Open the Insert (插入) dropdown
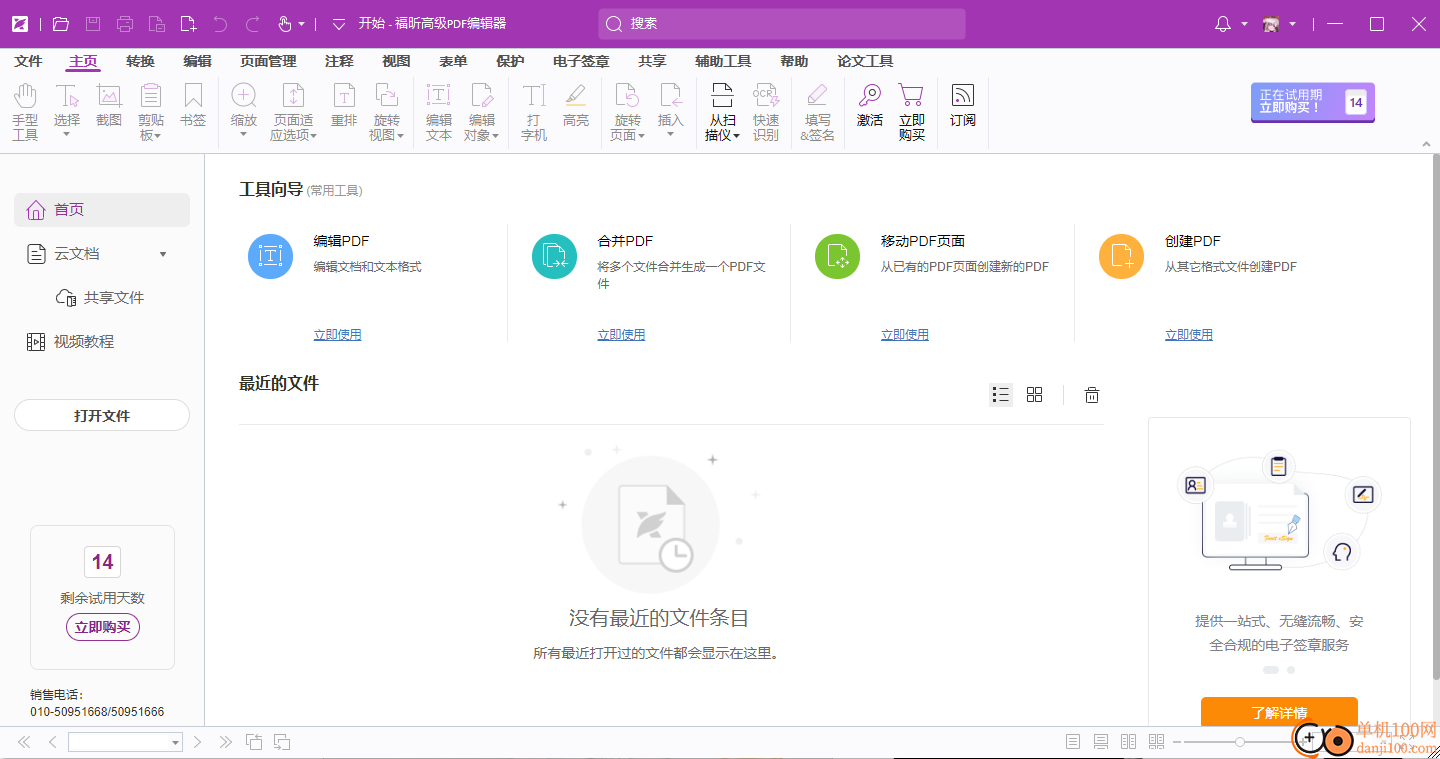This screenshot has height=759, width=1440. 671,135
